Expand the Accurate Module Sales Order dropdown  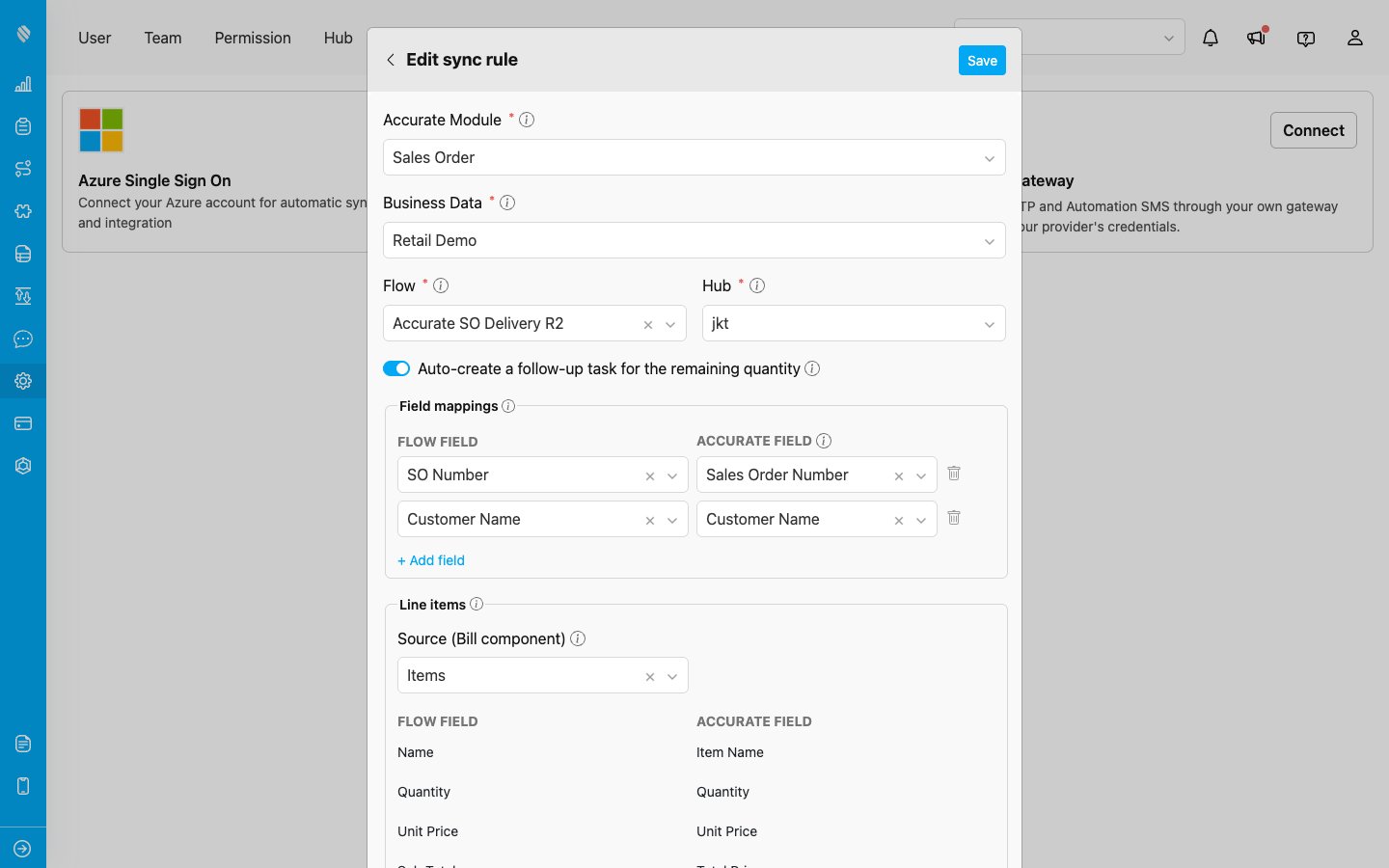click(694, 157)
